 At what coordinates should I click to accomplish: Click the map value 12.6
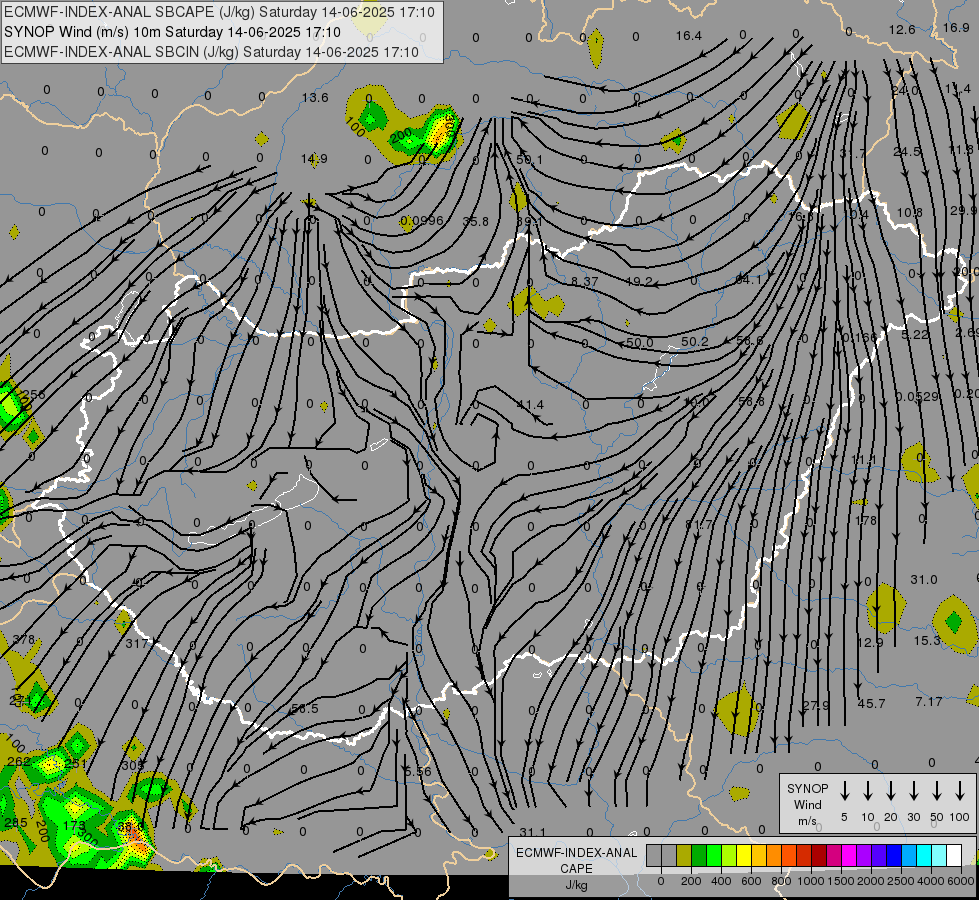click(x=902, y=30)
